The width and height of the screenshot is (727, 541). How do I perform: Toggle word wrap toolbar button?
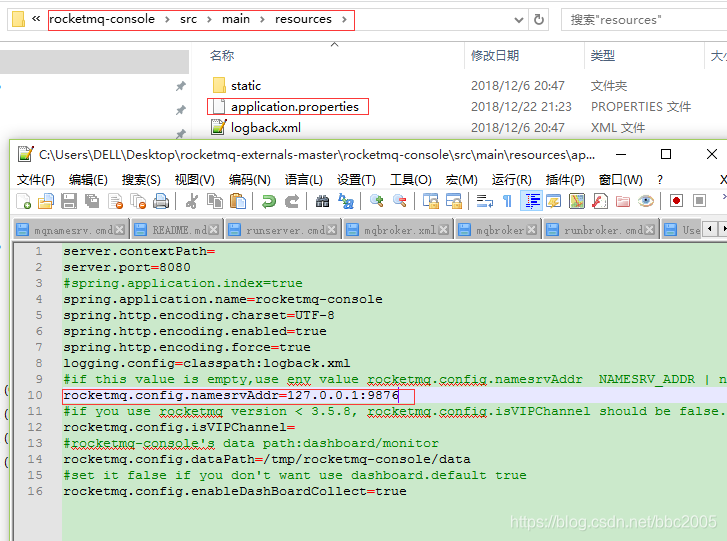point(485,202)
